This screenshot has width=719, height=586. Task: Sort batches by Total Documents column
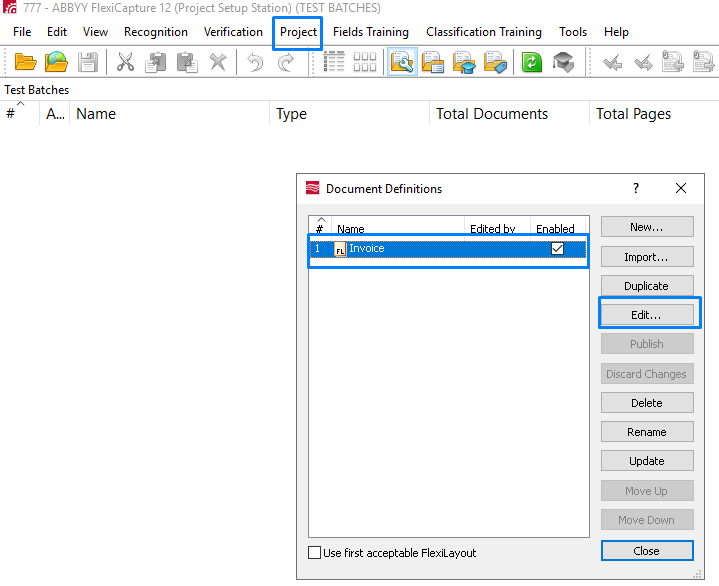tap(509, 114)
